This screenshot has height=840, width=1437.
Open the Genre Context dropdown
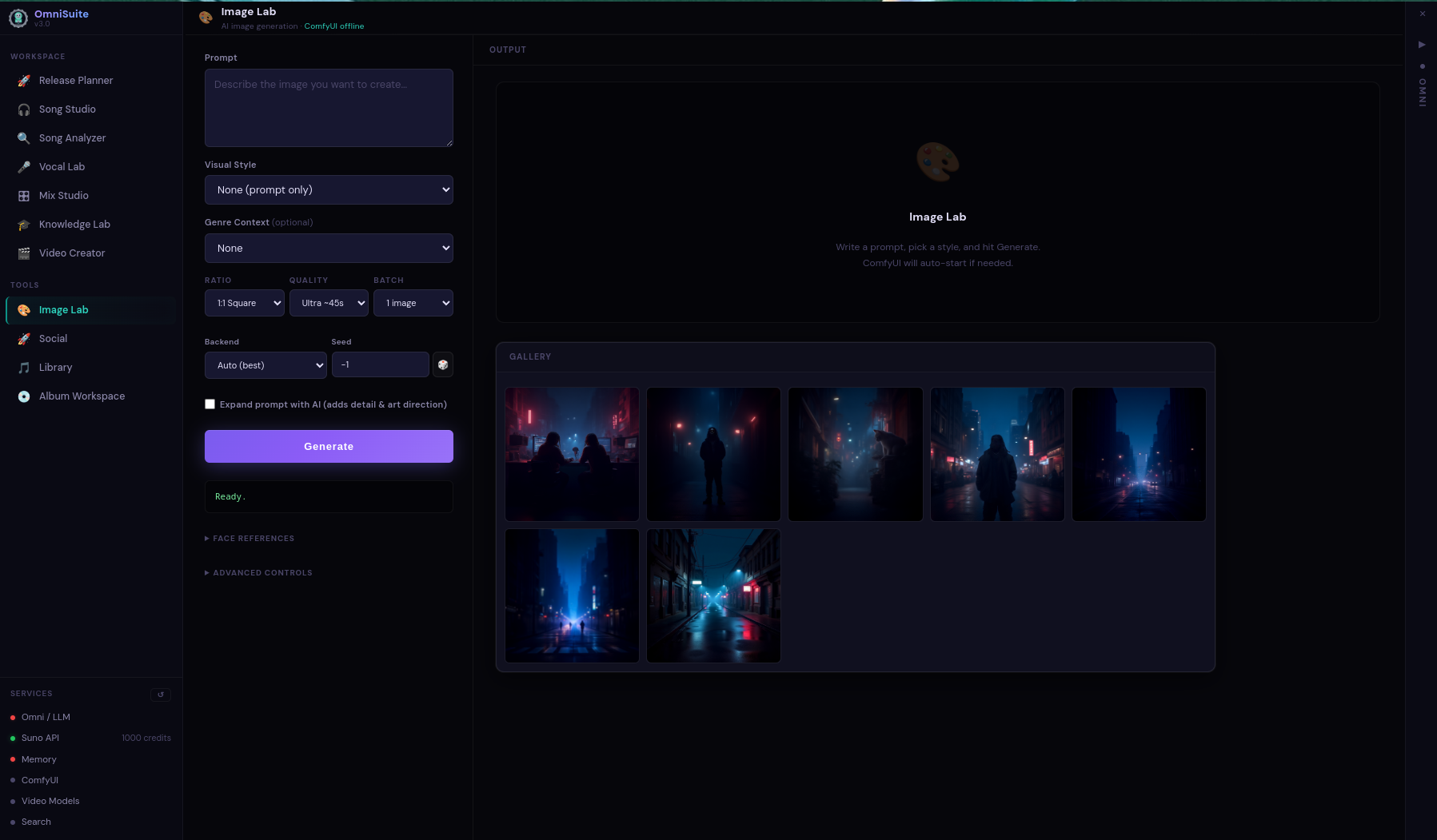pos(329,249)
